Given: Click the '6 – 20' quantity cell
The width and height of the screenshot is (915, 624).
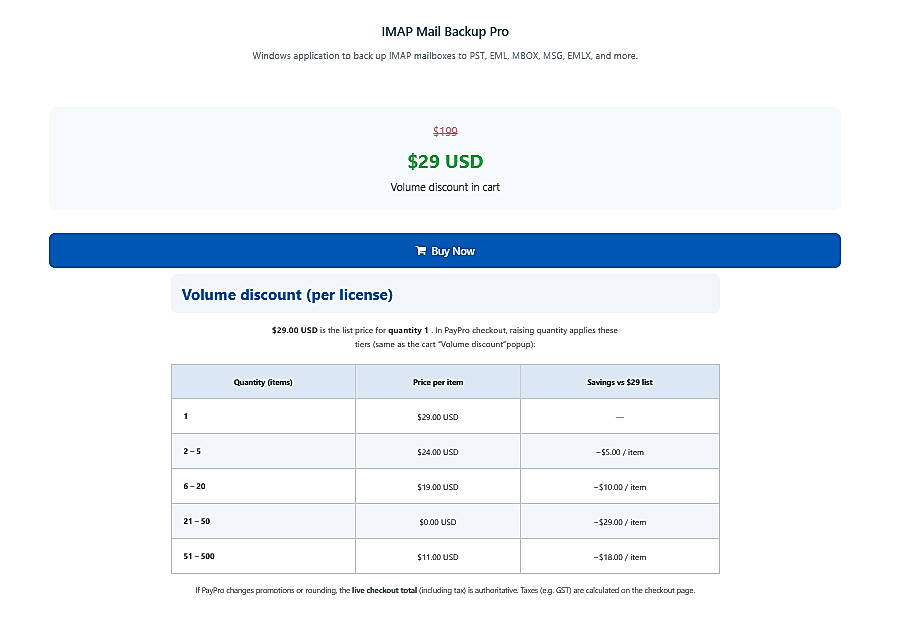Looking at the screenshot, I should 263,486.
